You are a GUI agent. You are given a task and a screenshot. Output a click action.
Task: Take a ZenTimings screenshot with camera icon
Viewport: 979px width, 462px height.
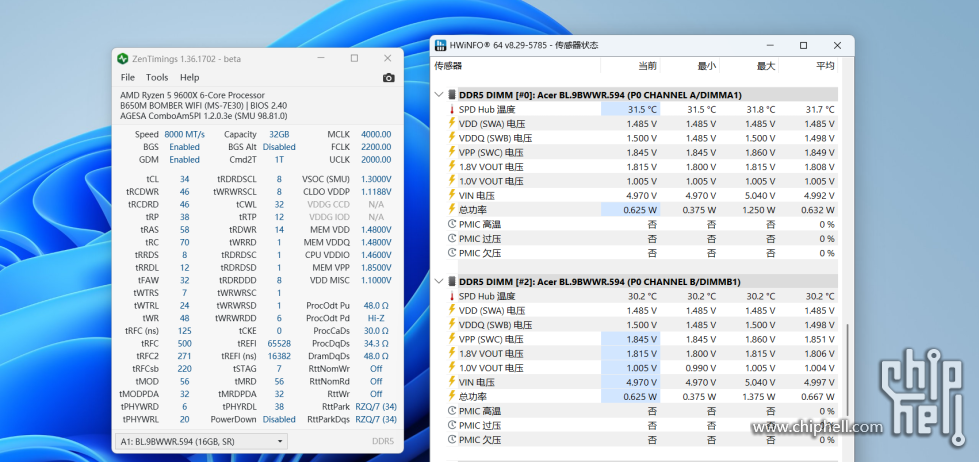pyautogui.click(x=388, y=77)
